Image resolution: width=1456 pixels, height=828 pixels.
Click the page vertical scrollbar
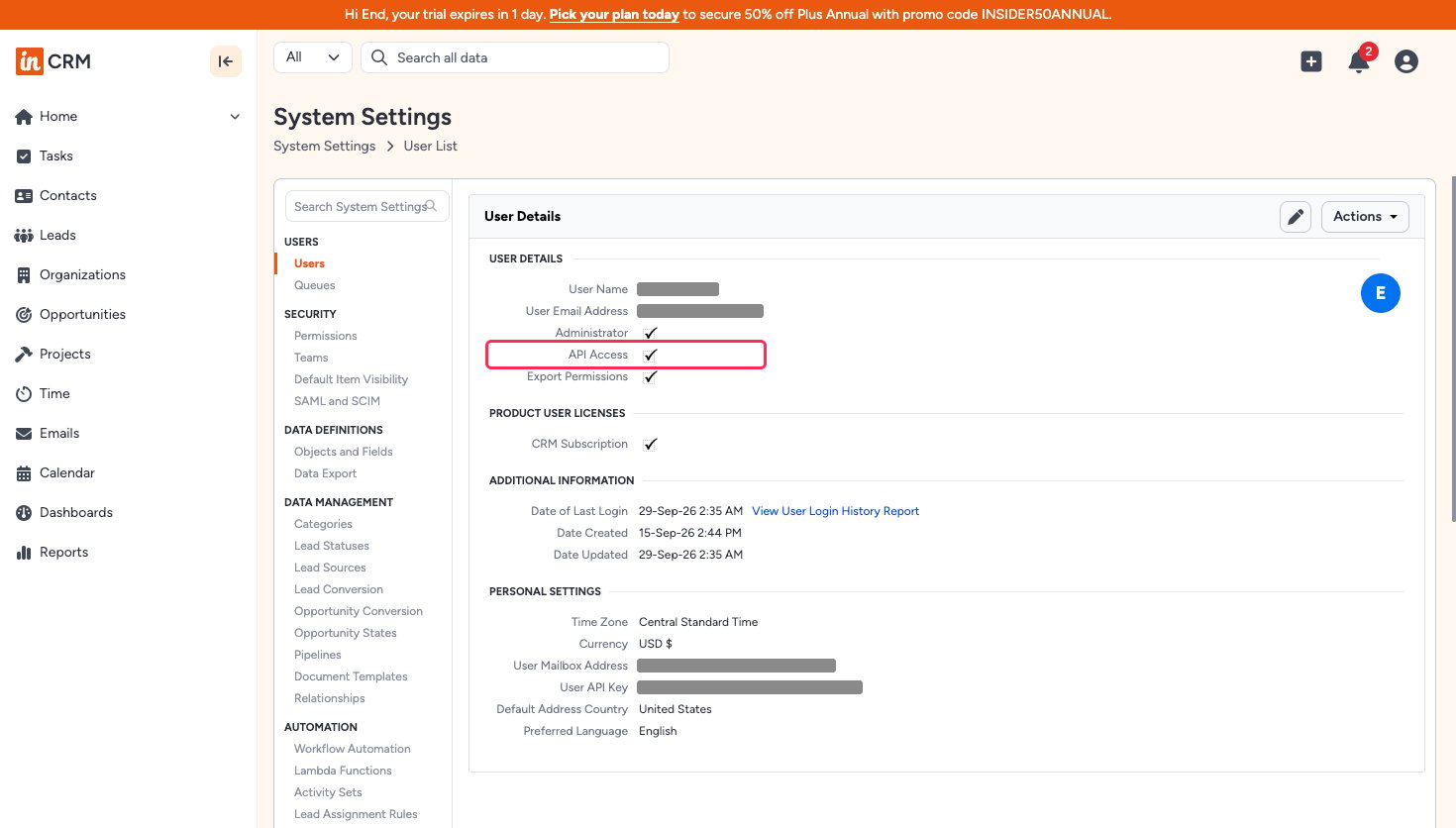1452,347
